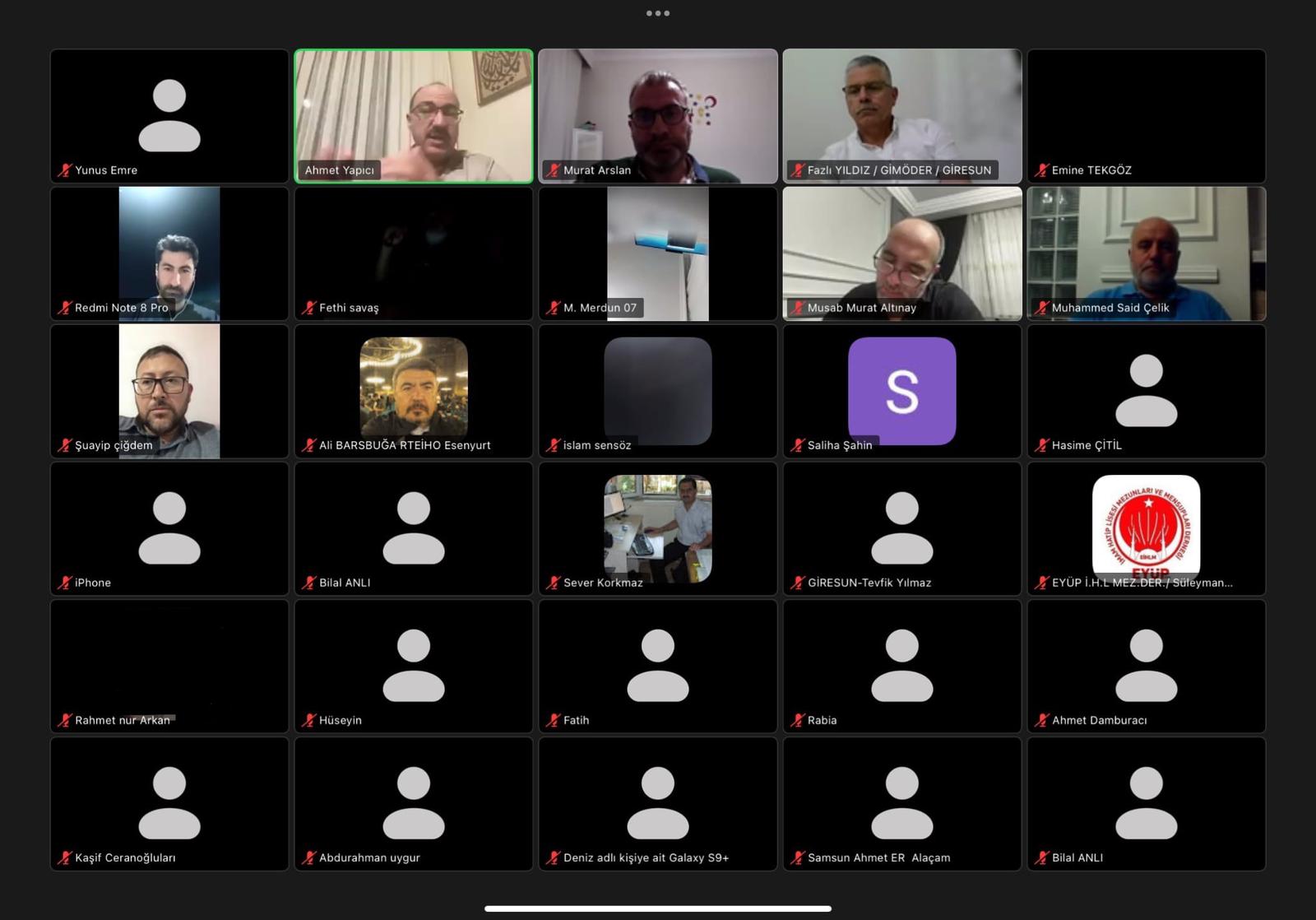The image size is (1316, 920).
Task: Tap the home indicator bar at bottom
Action: pyautogui.click(x=658, y=908)
